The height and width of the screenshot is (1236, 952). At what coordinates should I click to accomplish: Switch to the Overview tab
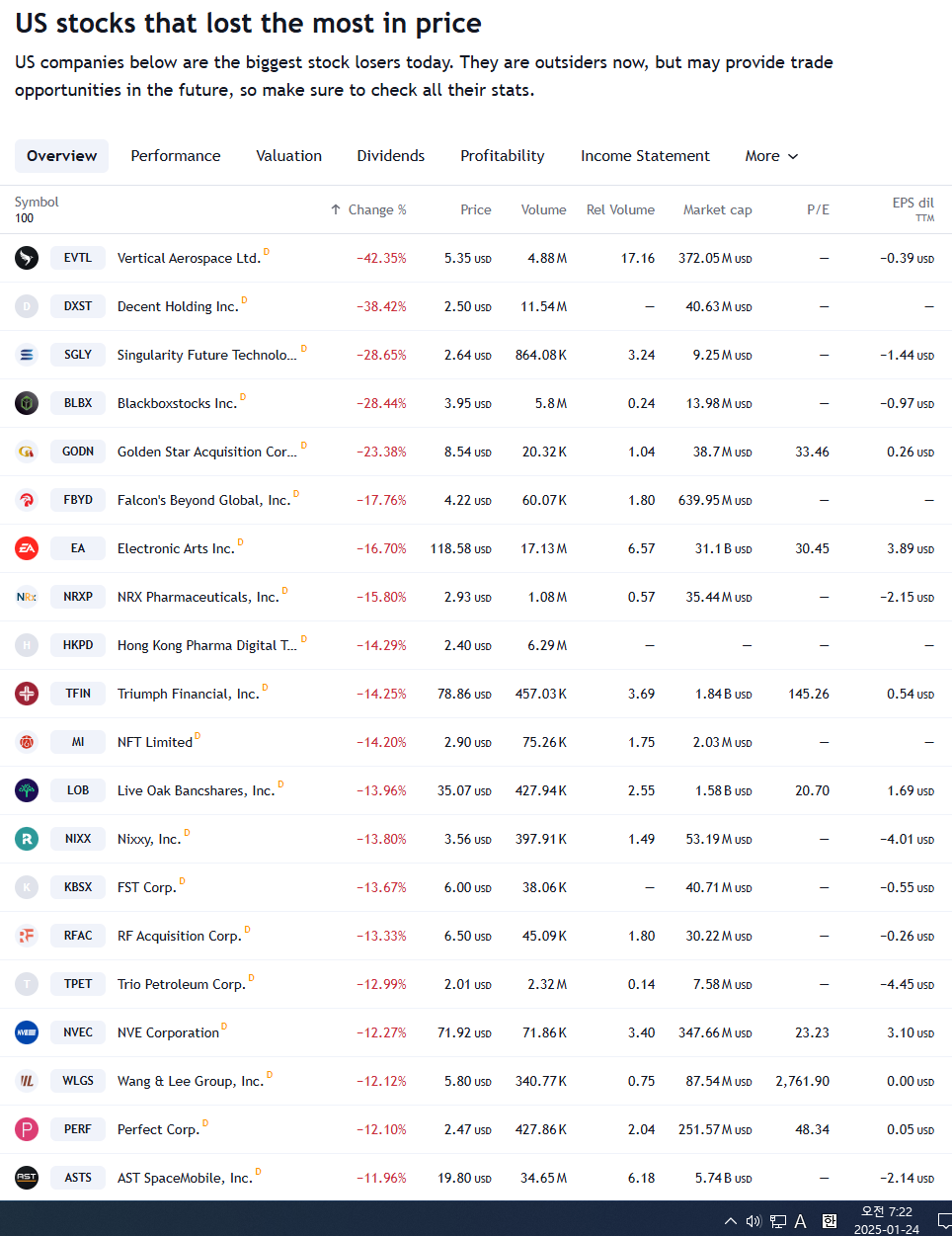61,156
